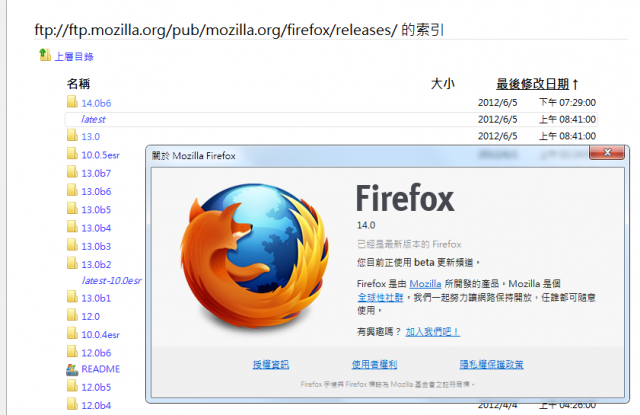Sort listing by 名稱 column header
The image size is (640, 415).
[x=78, y=84]
